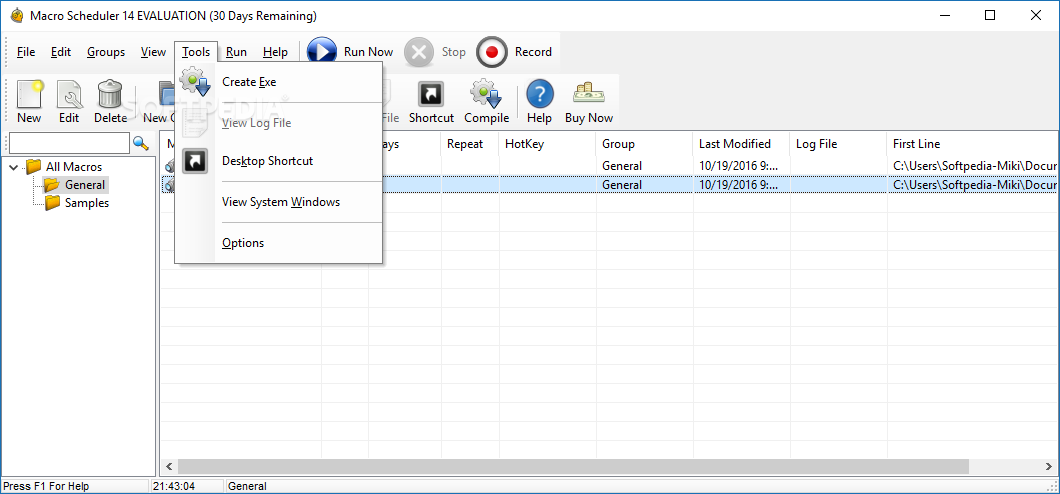Click the horizontal scrollbar left arrow
1060x494 pixels.
pos(169,466)
